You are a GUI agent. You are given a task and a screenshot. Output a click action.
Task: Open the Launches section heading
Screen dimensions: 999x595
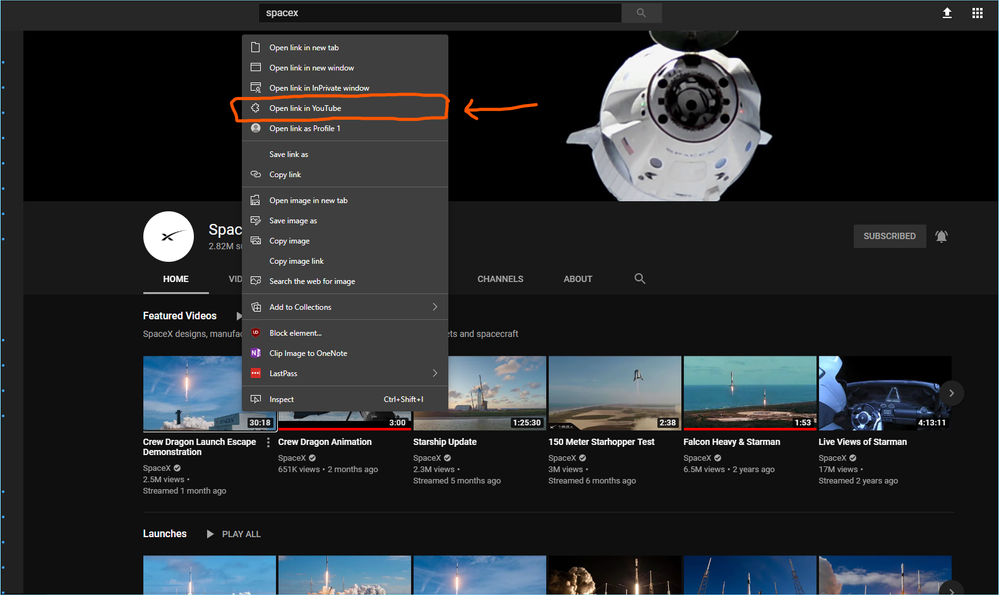164,534
